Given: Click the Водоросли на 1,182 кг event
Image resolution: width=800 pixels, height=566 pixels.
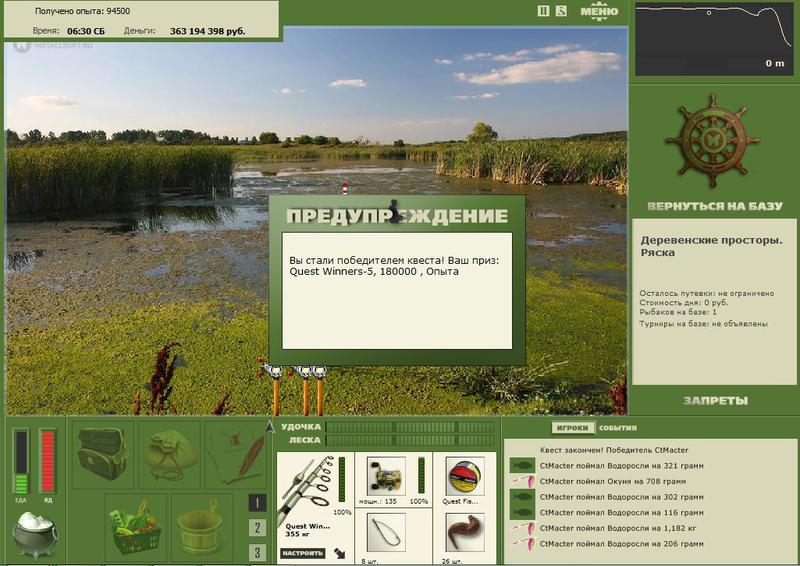Looking at the screenshot, I should coord(617,528).
